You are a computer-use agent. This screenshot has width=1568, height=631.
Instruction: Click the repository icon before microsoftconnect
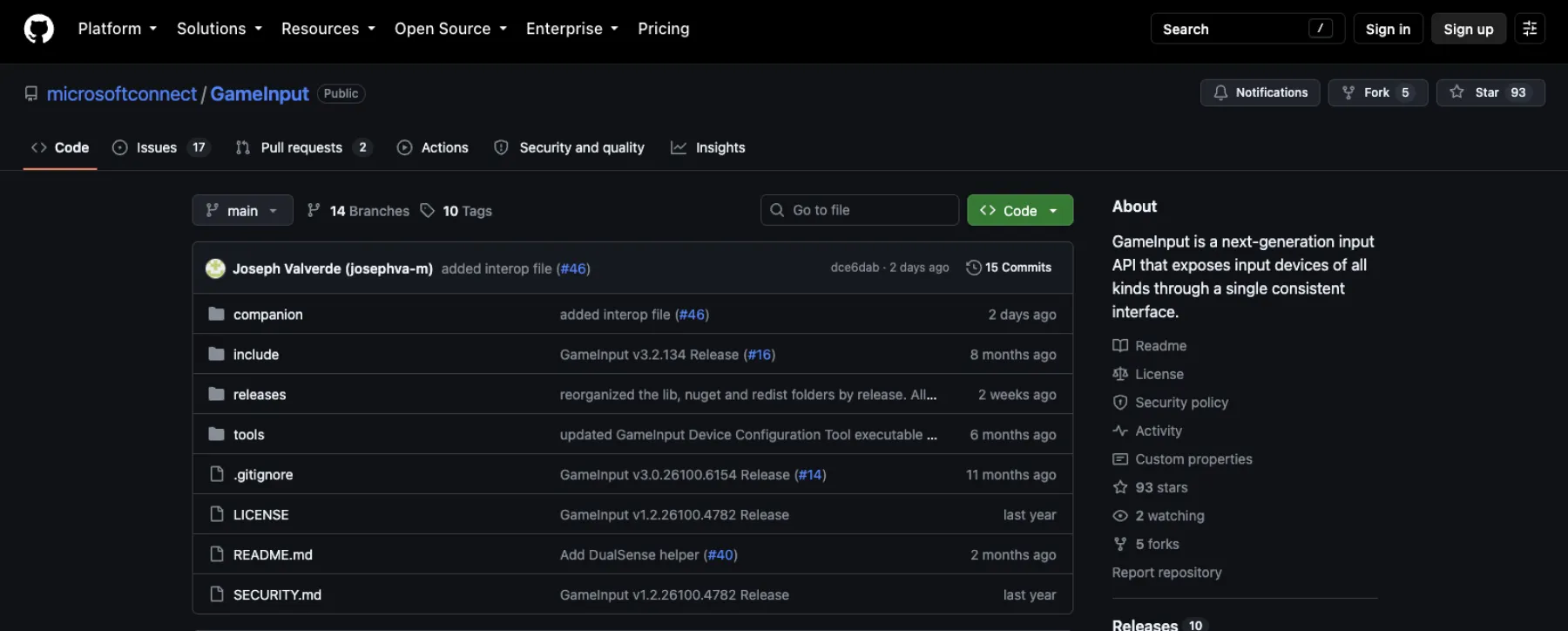point(31,94)
